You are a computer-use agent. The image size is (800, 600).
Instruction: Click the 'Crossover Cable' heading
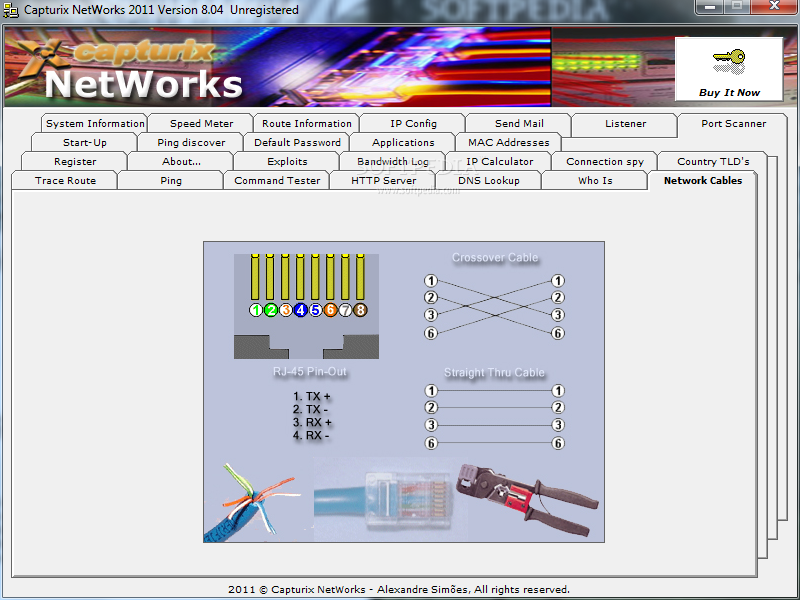[x=495, y=258]
